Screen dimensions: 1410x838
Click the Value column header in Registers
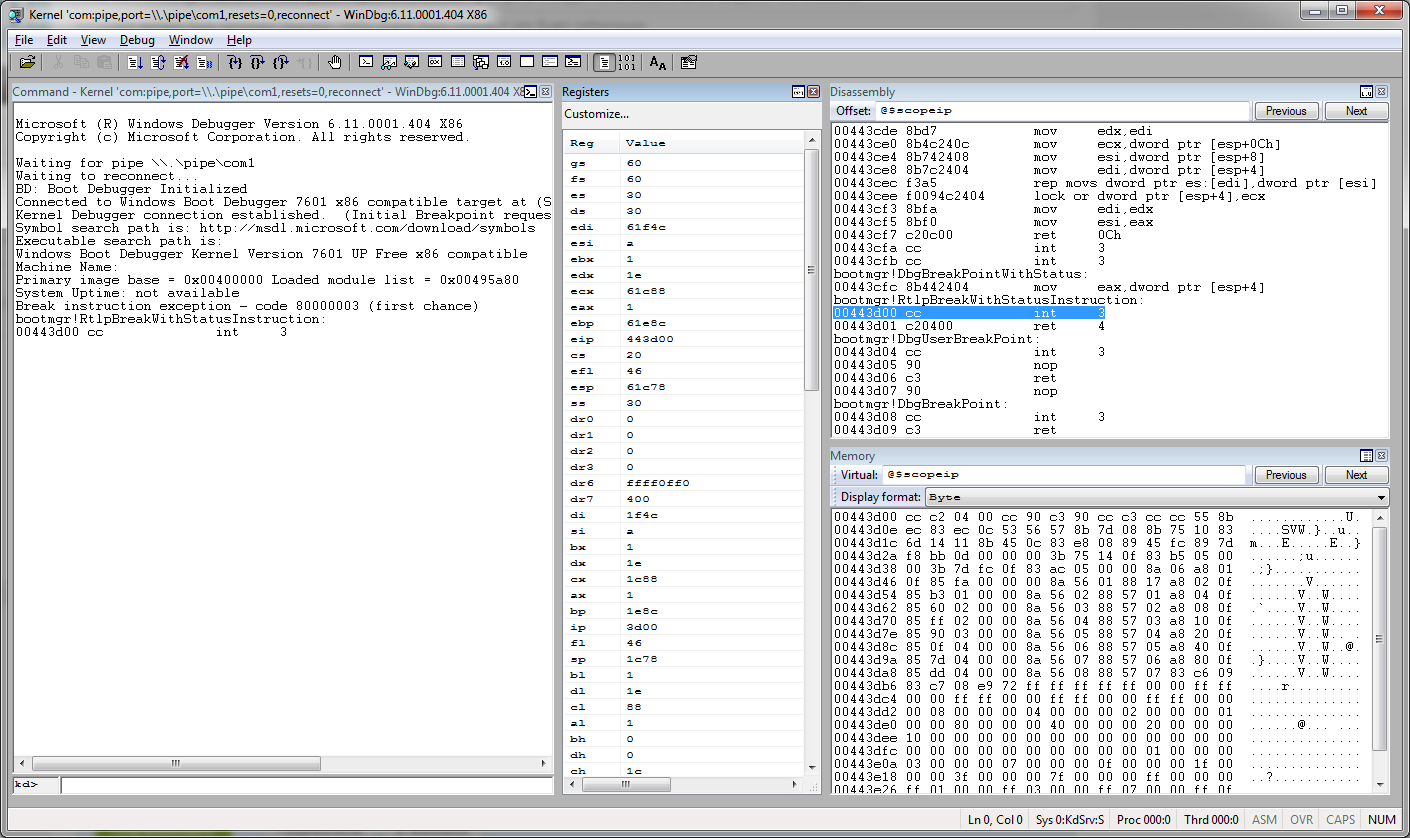point(711,143)
